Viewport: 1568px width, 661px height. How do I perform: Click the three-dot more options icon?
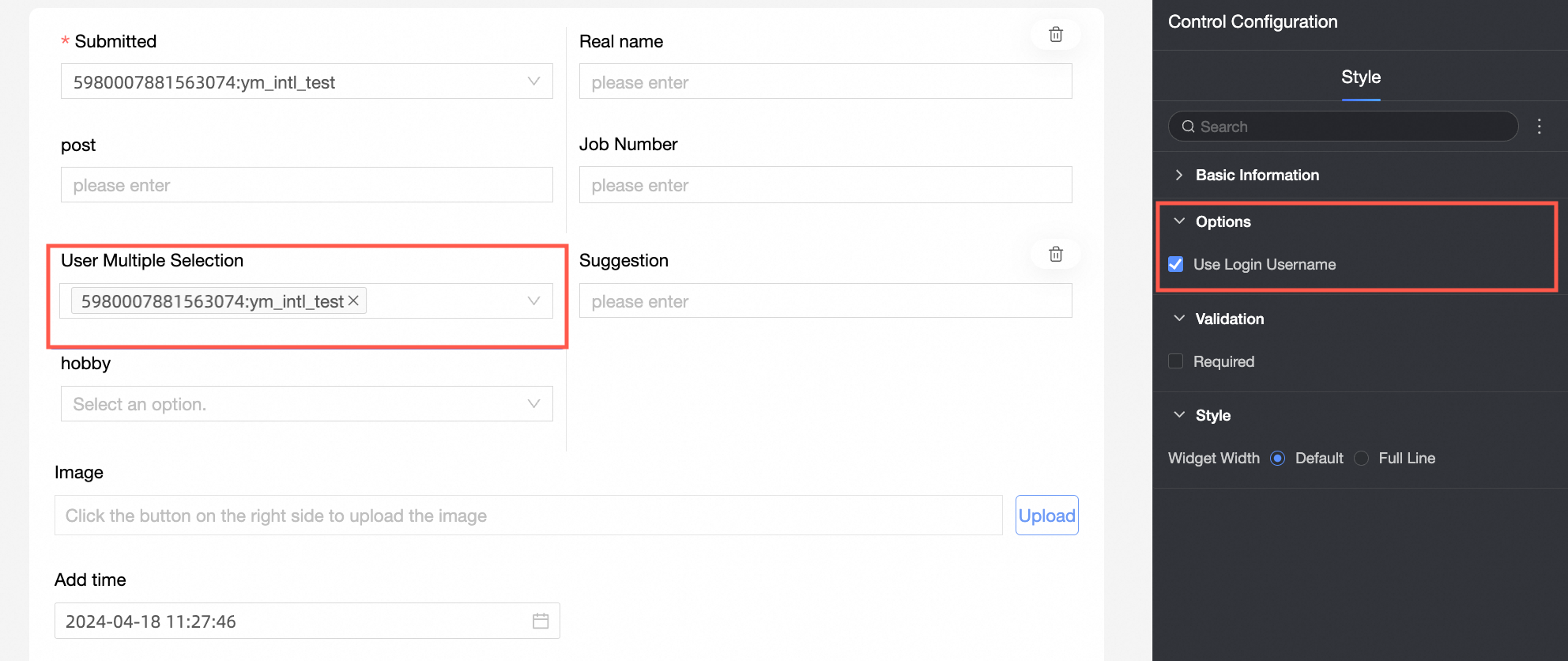pos(1539,127)
